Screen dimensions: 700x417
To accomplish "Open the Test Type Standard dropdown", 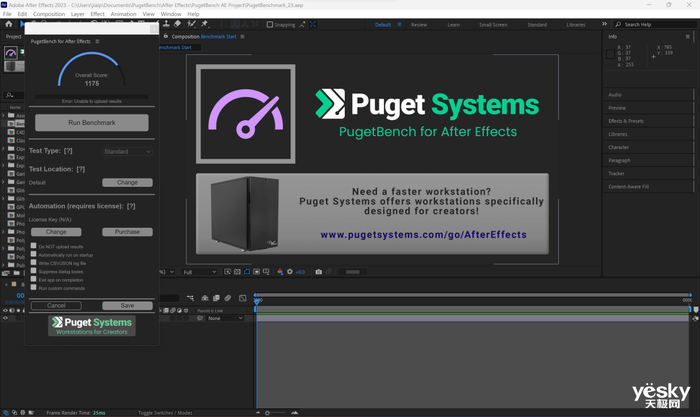I will click(x=127, y=151).
